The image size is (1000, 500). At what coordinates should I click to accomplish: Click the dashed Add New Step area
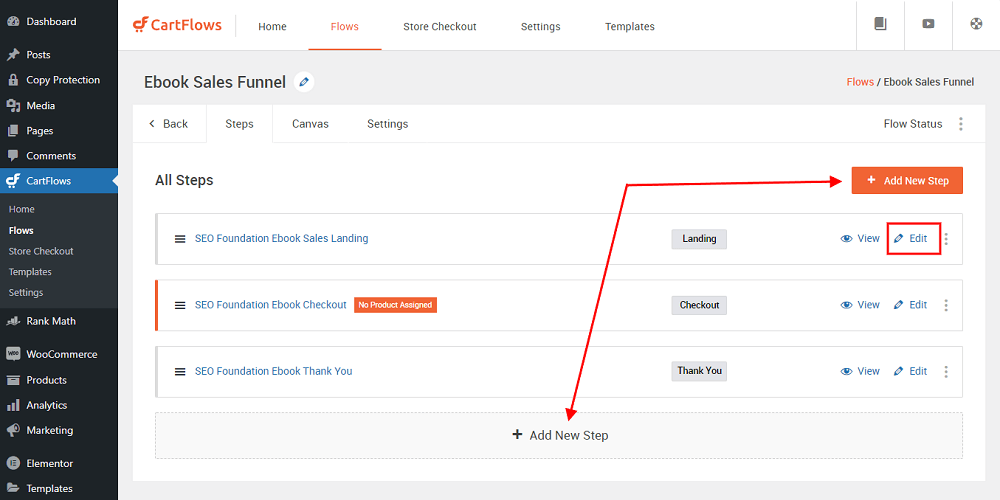tap(559, 436)
